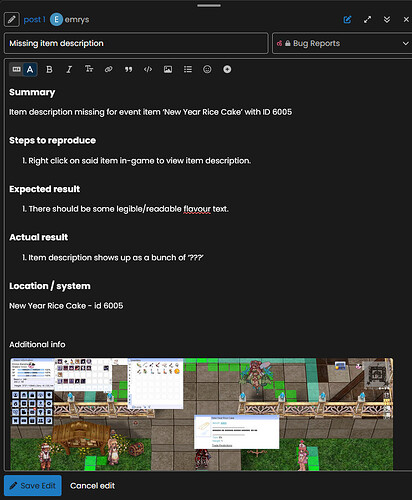Toggle bold formatting in editor toolbar

49,69
